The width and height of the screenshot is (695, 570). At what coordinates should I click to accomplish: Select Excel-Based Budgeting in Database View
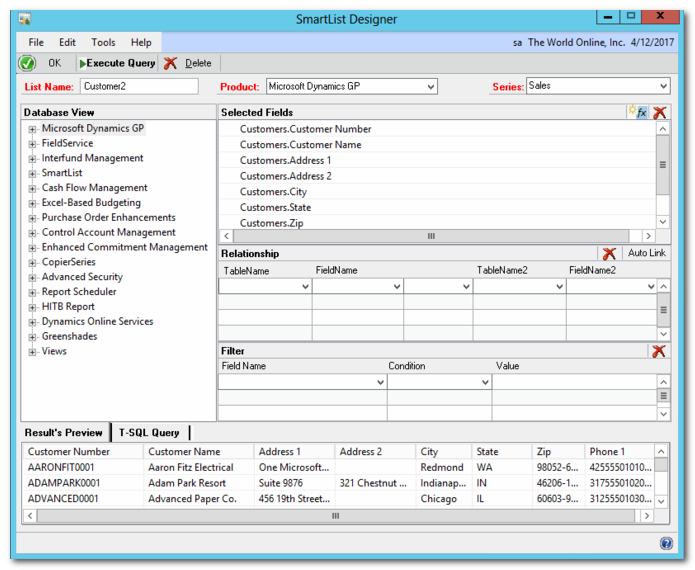click(x=91, y=203)
